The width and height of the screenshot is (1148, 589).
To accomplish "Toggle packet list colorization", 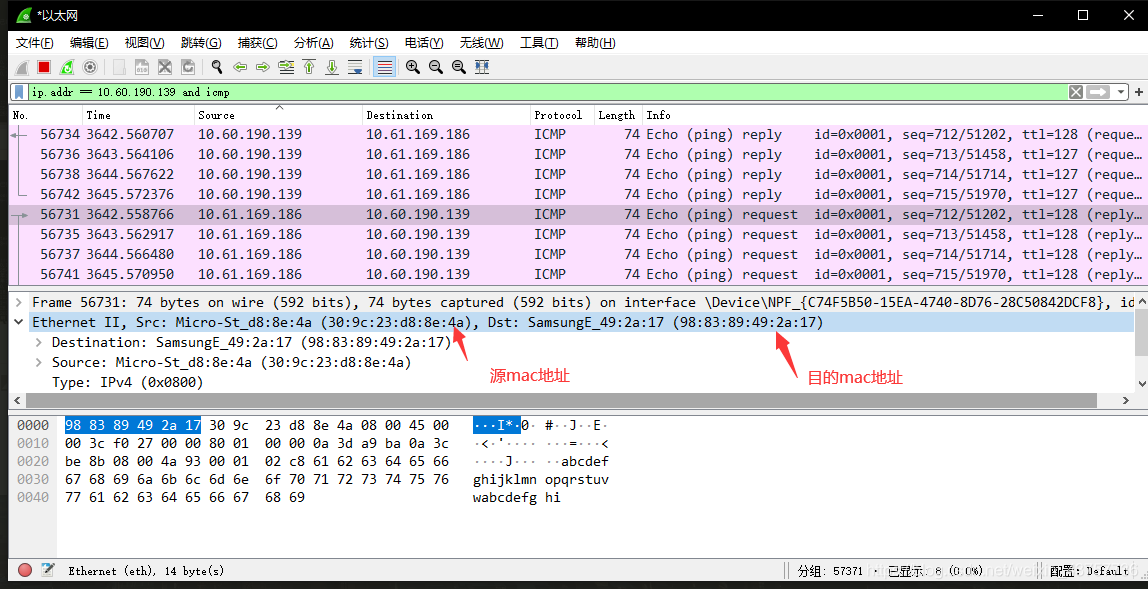I will pos(384,67).
